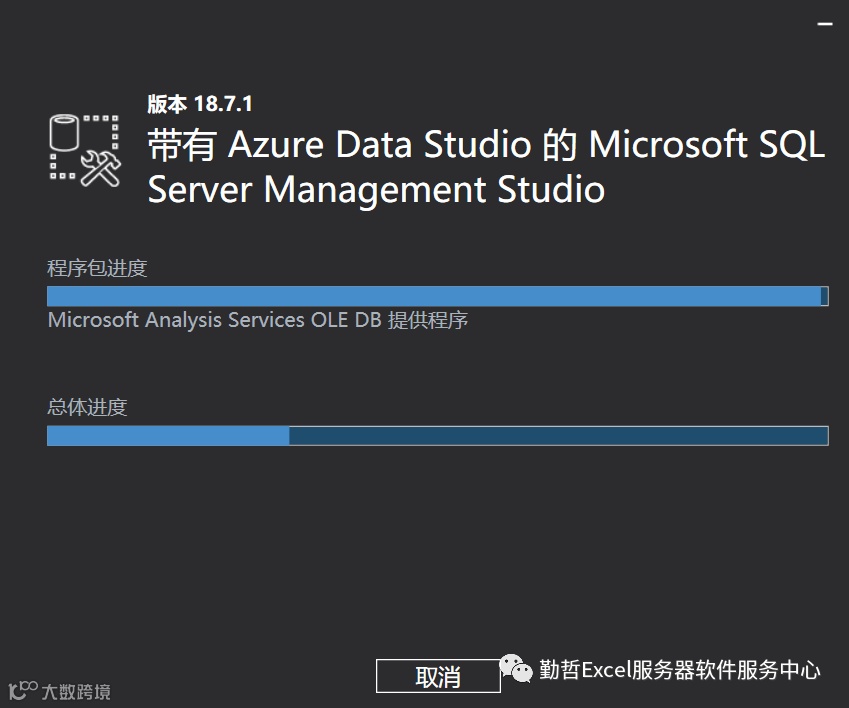
Task: Click the wrench and screwdriver logo icon
Action: (x=100, y=167)
